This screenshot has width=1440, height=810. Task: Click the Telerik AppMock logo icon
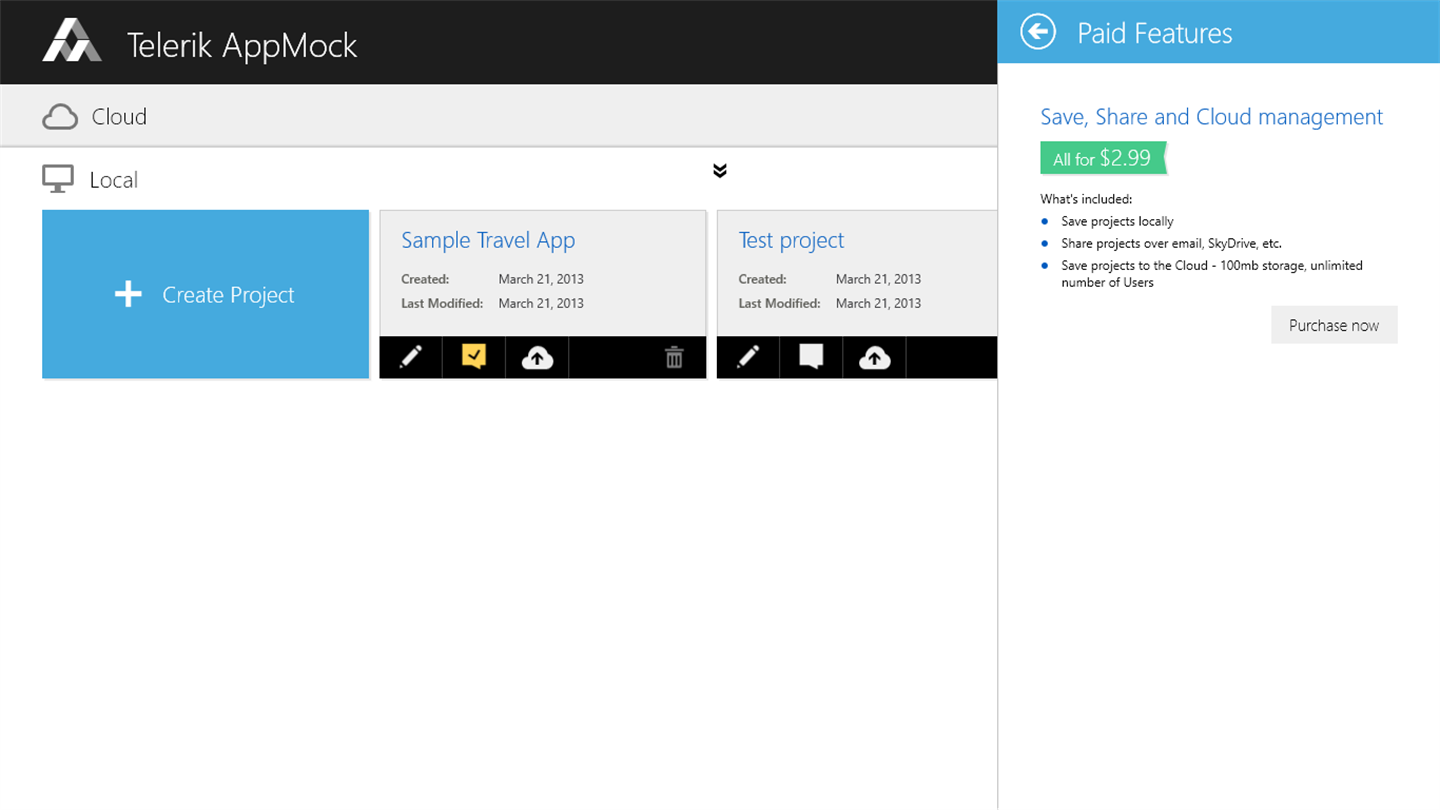[72, 42]
